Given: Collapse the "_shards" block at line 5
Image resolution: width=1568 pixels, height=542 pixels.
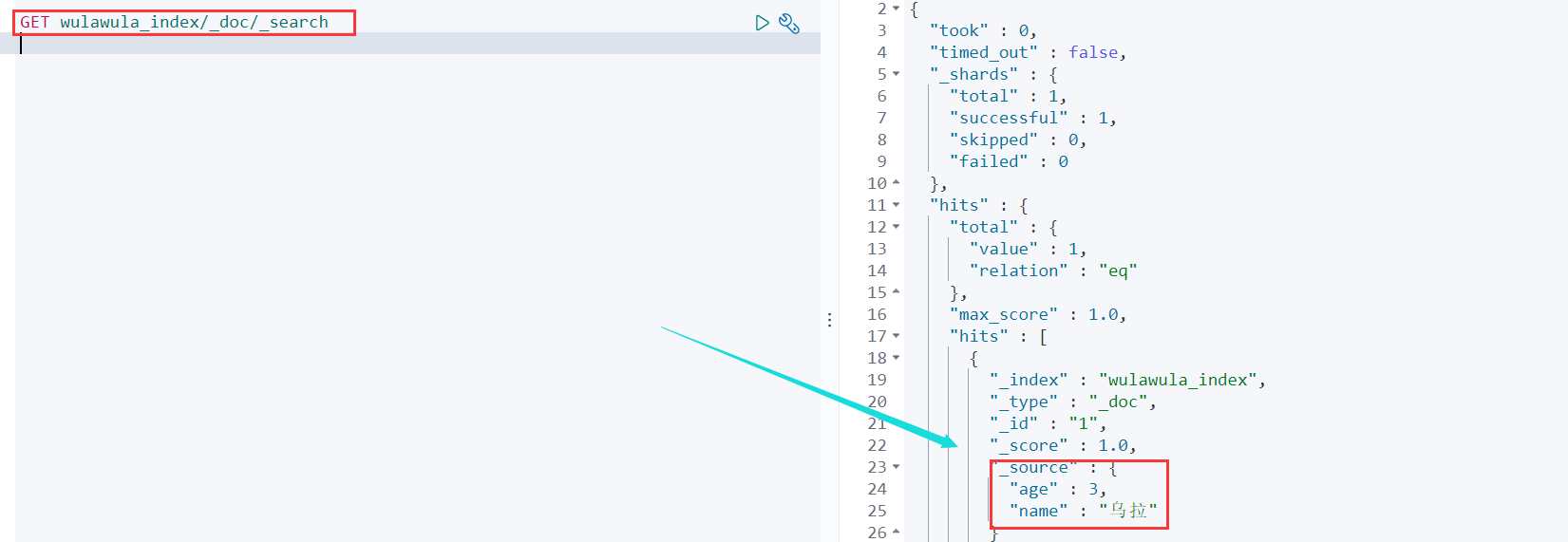Looking at the screenshot, I should (x=896, y=74).
